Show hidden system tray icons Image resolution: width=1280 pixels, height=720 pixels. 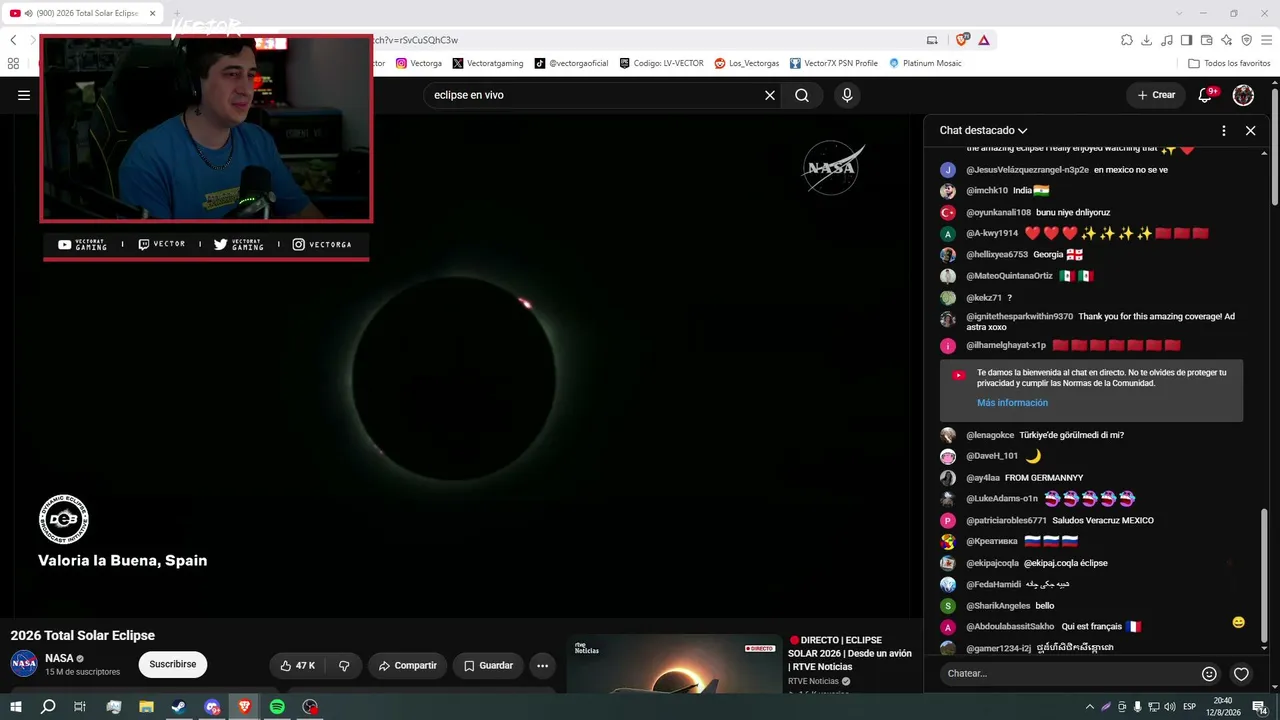click(1089, 707)
